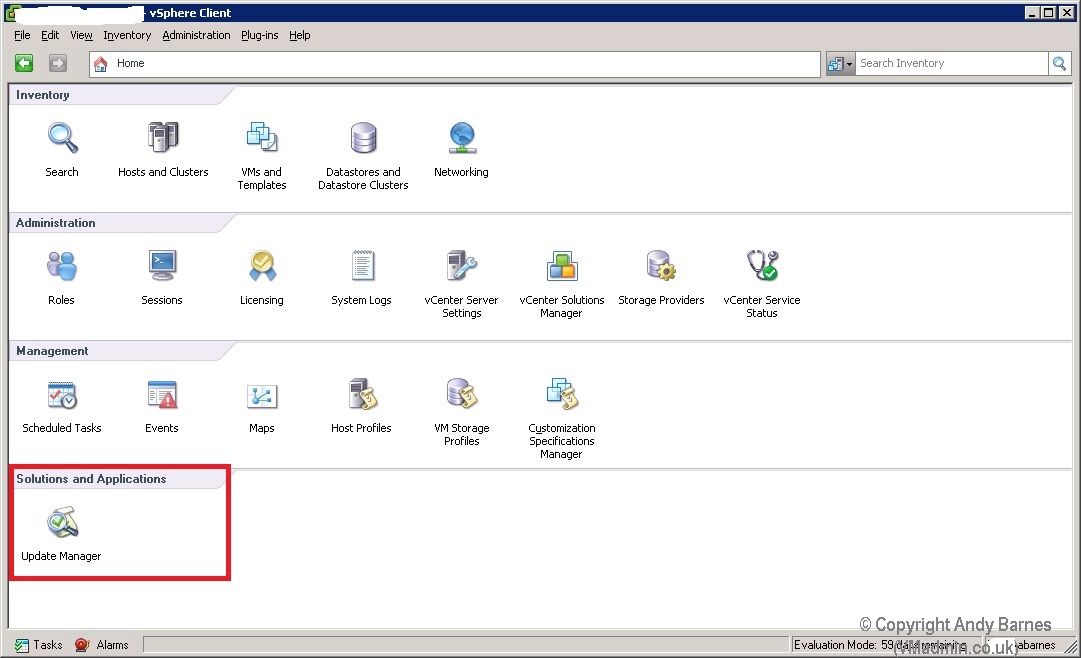Viewport: 1081px width, 658px height.
Task: Open the Help menu
Action: click(300, 35)
